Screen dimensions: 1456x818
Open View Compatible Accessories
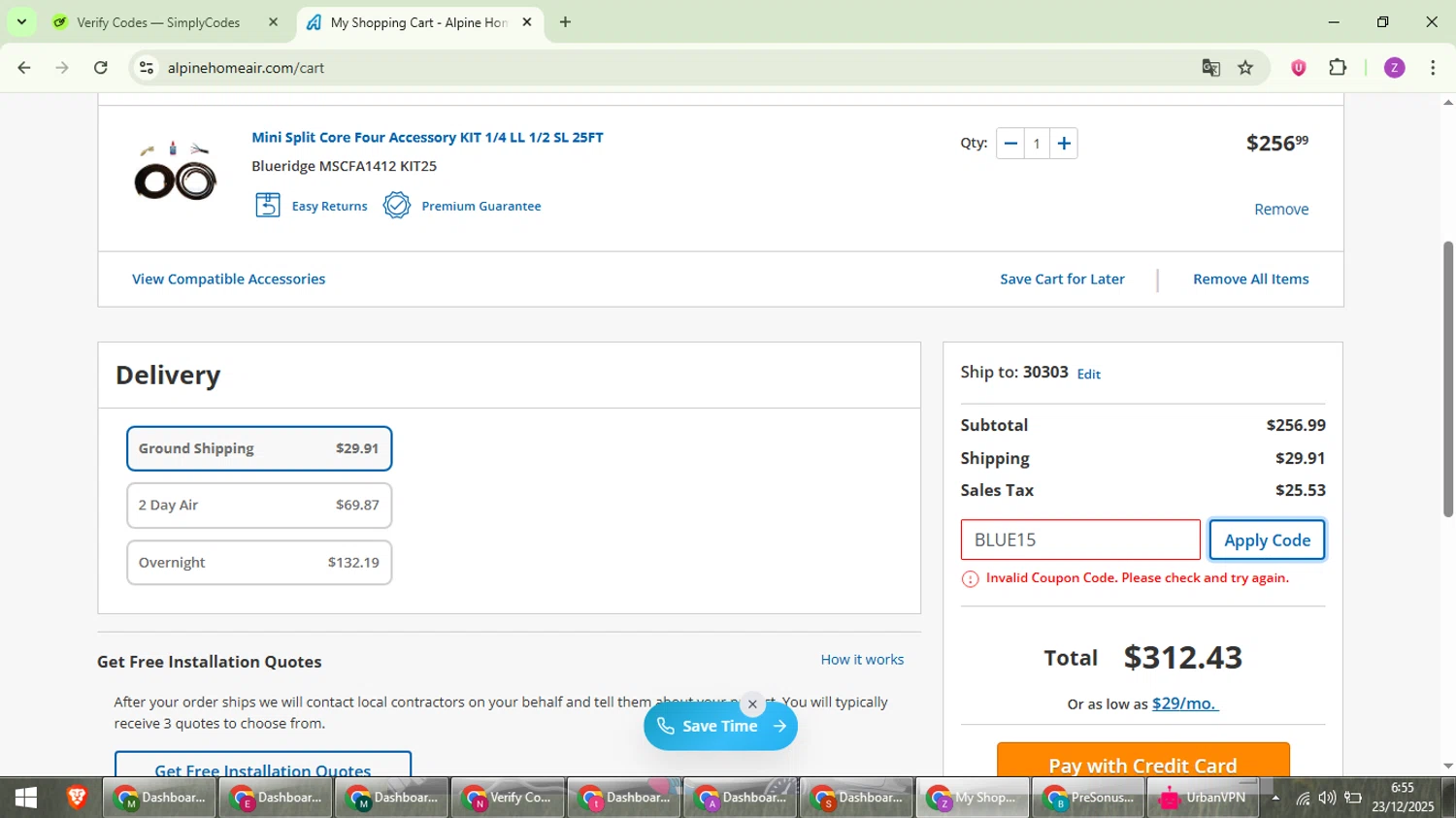229,279
